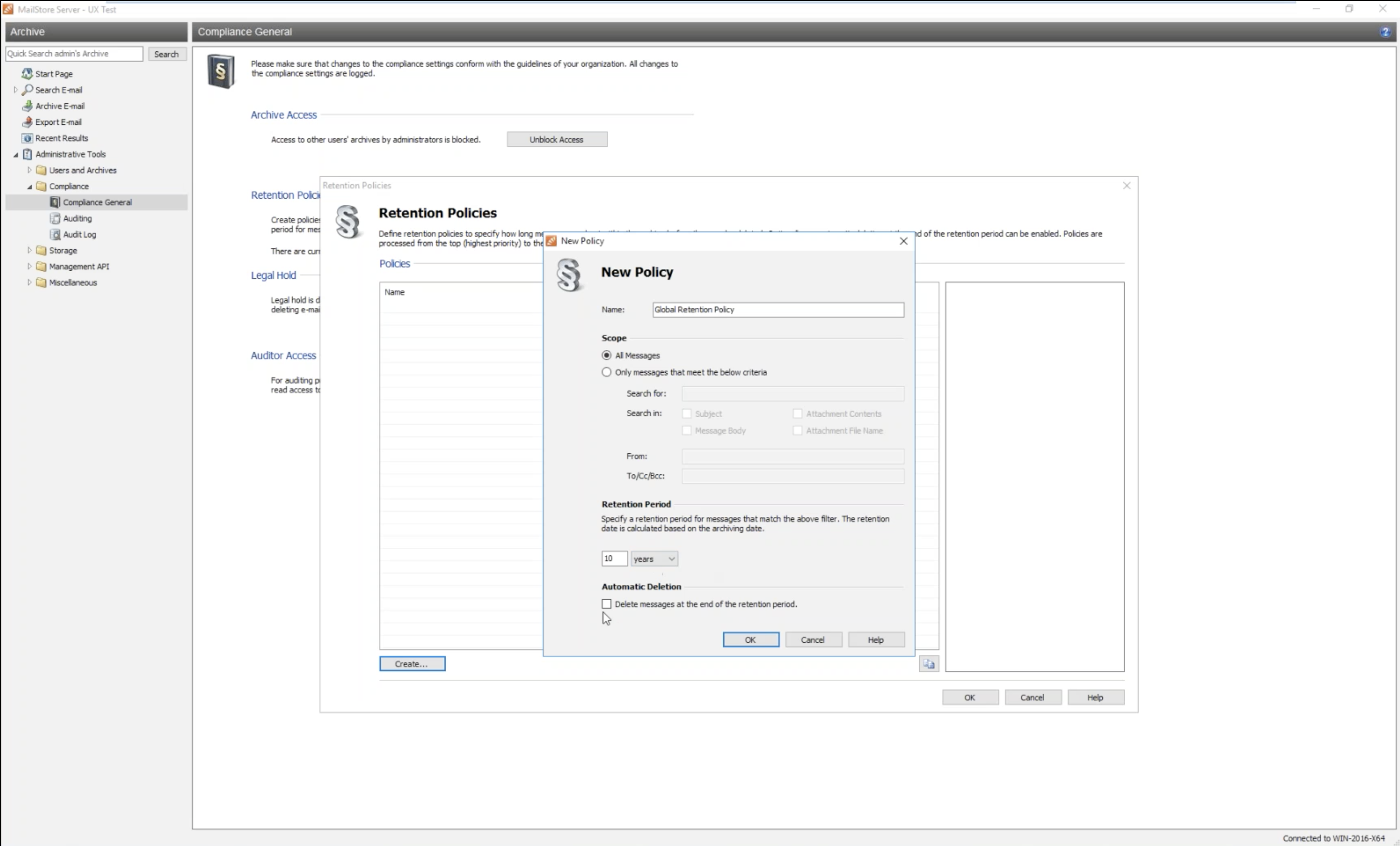Open the years unit dropdown
The image size is (1400, 846).
654,559
